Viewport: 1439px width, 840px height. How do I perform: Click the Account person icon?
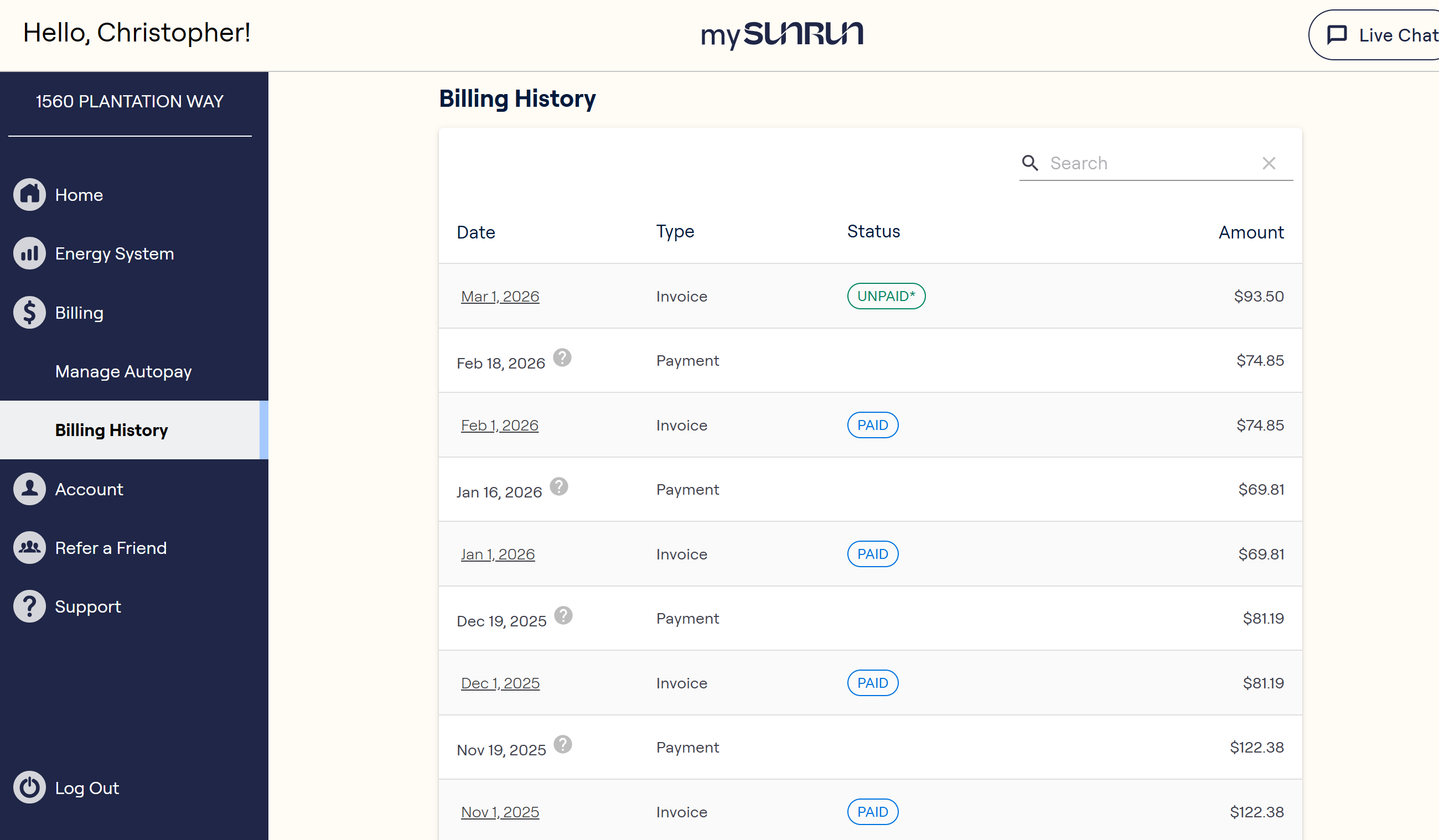tap(30, 489)
